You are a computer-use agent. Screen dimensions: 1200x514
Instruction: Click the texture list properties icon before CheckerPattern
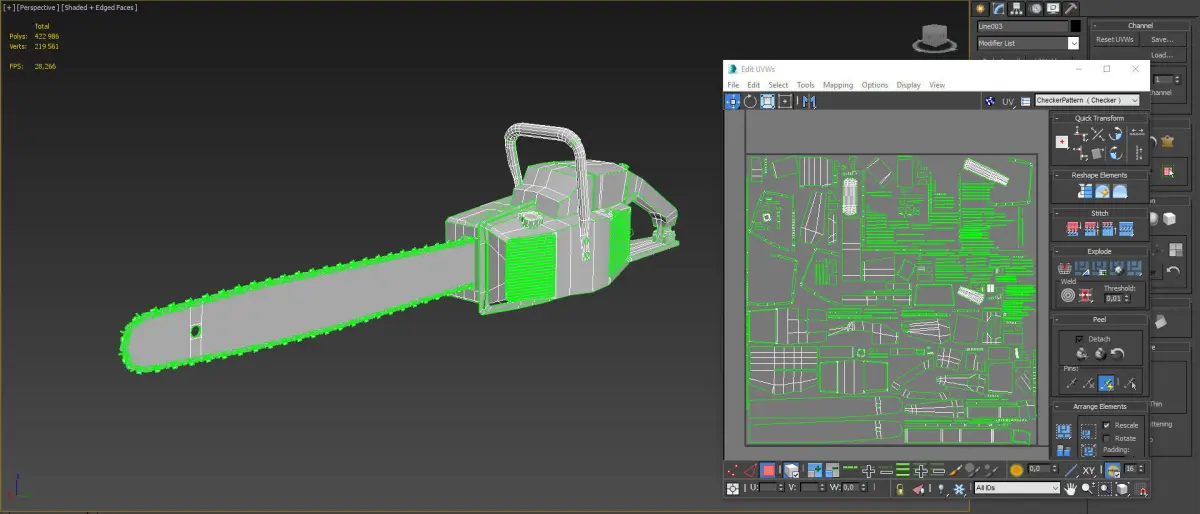coord(1025,101)
